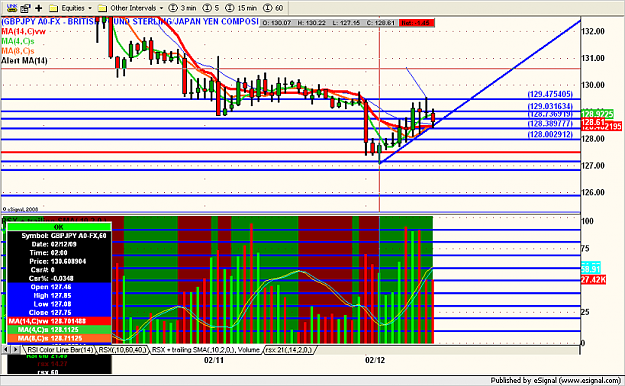Viewport: 625px width, 386px height.
Task: Click the (128.002912) level label
Action: pos(550,134)
